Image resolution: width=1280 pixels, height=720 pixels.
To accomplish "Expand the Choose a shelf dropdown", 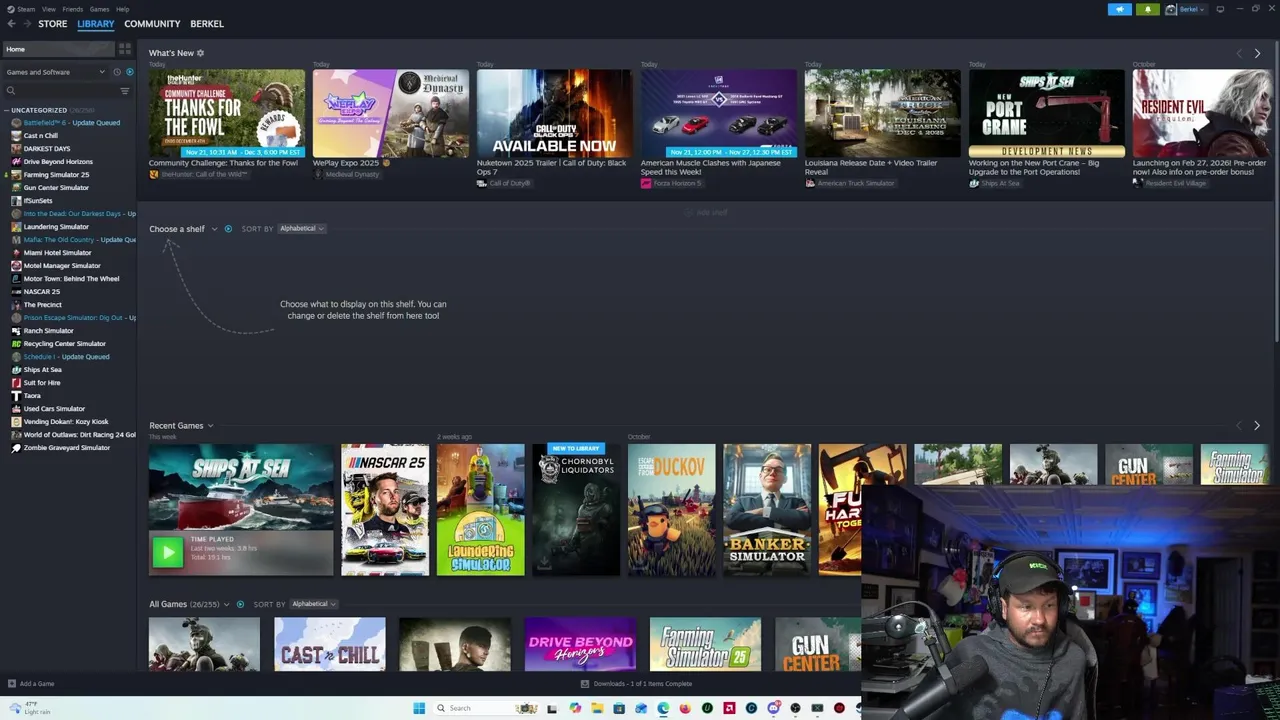I will pos(183,229).
